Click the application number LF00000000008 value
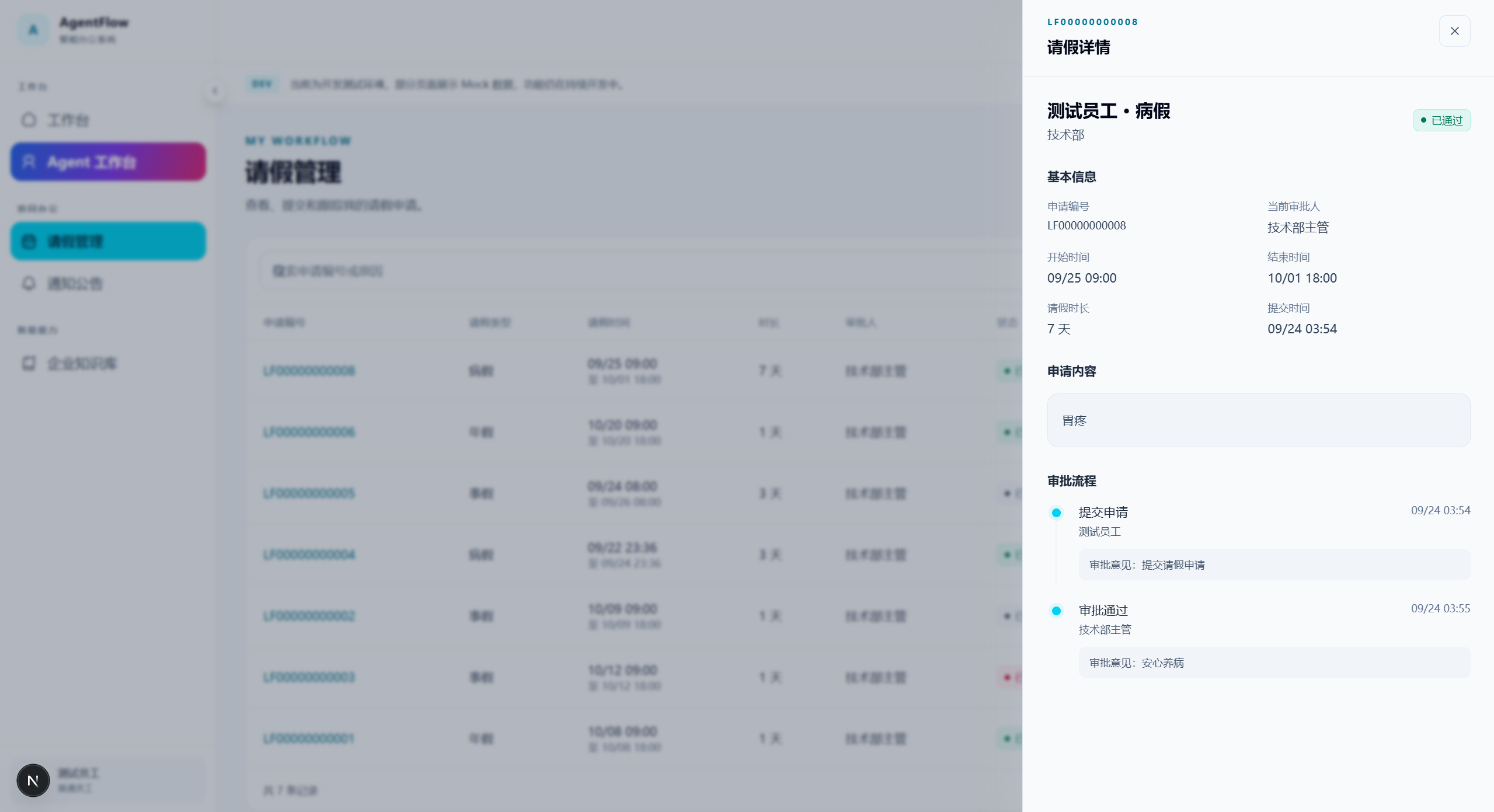This screenshot has height=812, width=1494. click(1086, 226)
